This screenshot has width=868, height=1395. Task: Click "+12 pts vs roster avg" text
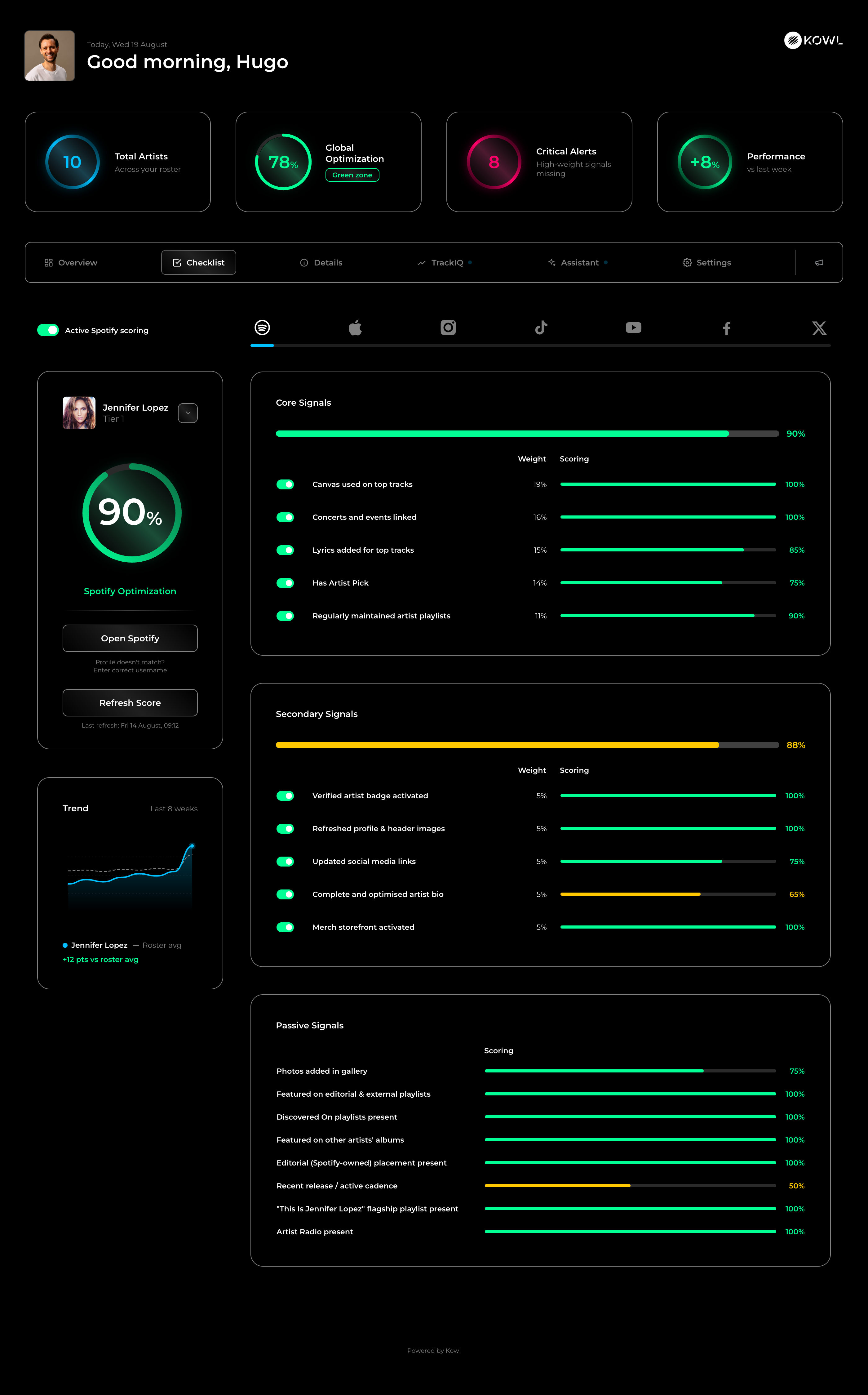click(x=100, y=960)
